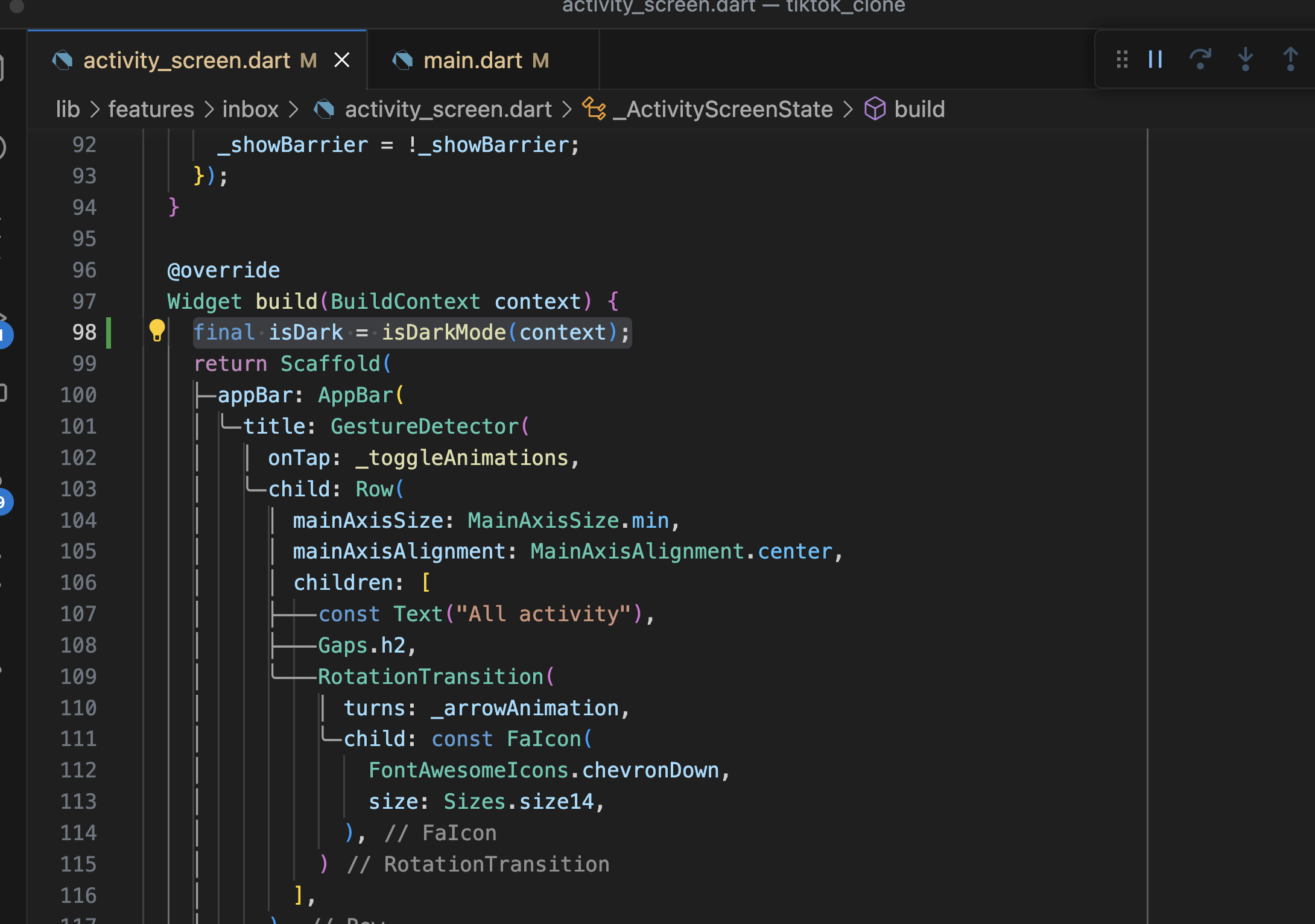
Task: Click the Dart file icon on main.dart tab
Action: point(403,61)
